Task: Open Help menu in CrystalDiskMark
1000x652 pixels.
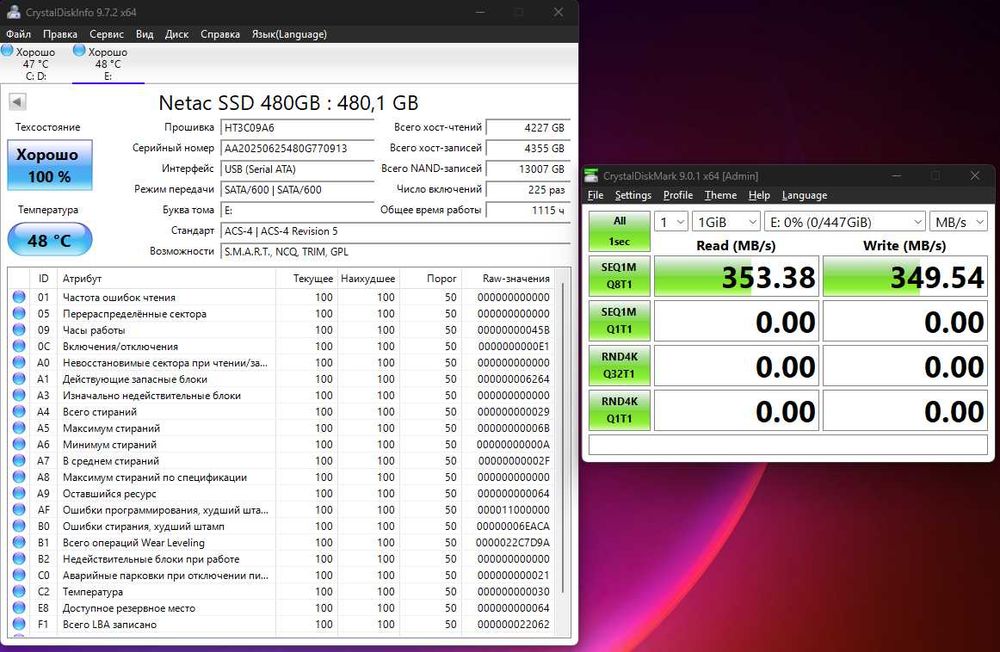Action: [x=759, y=195]
